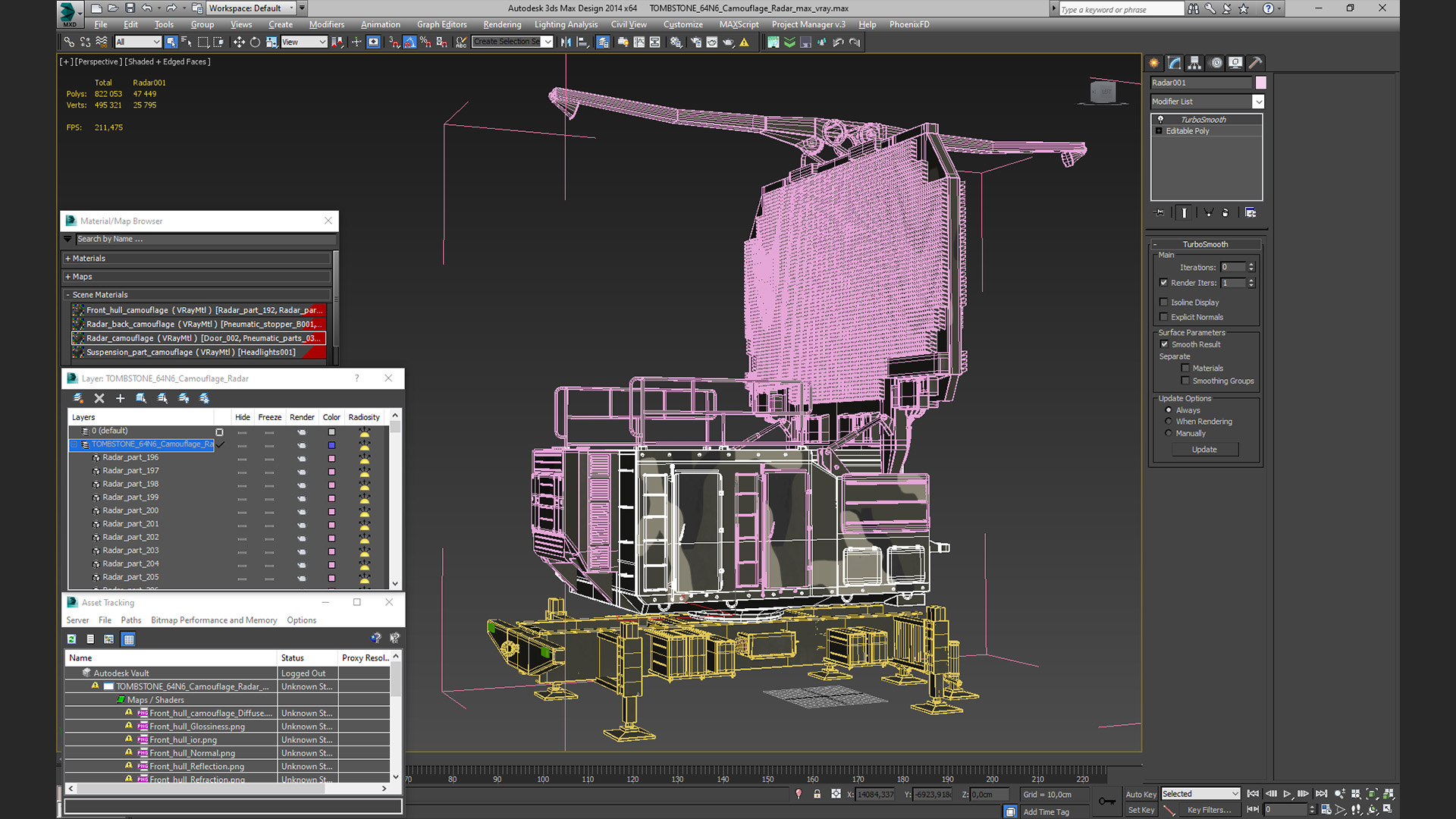Click the Key Filters... button
Screen dimensions: 1456x819
point(1210,810)
